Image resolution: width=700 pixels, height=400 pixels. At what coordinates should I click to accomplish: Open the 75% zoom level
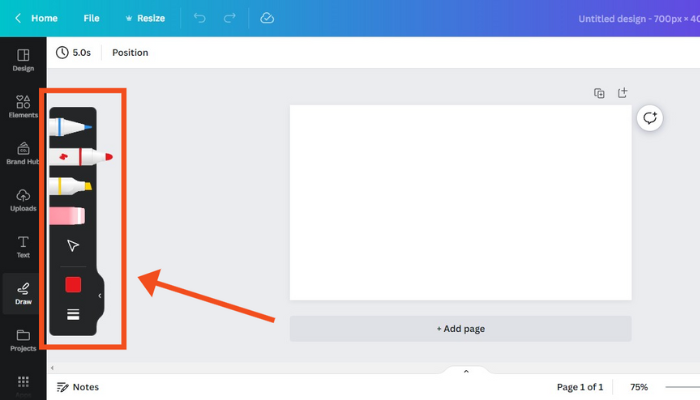click(x=639, y=387)
